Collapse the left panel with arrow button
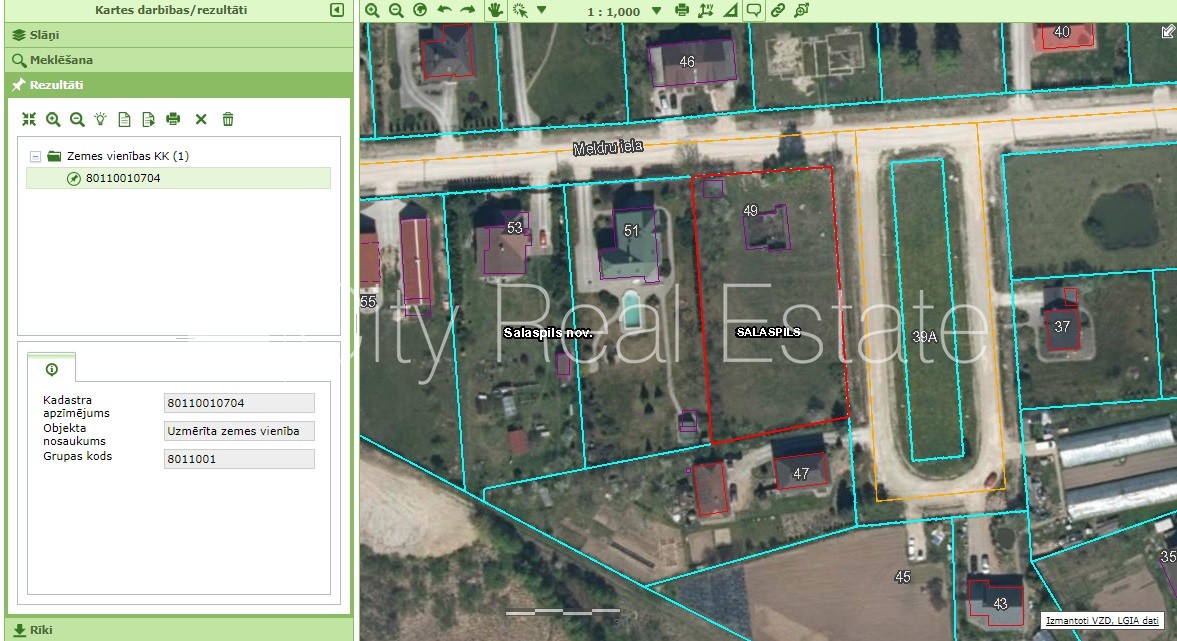This screenshot has height=641, width=1177. pos(337,10)
